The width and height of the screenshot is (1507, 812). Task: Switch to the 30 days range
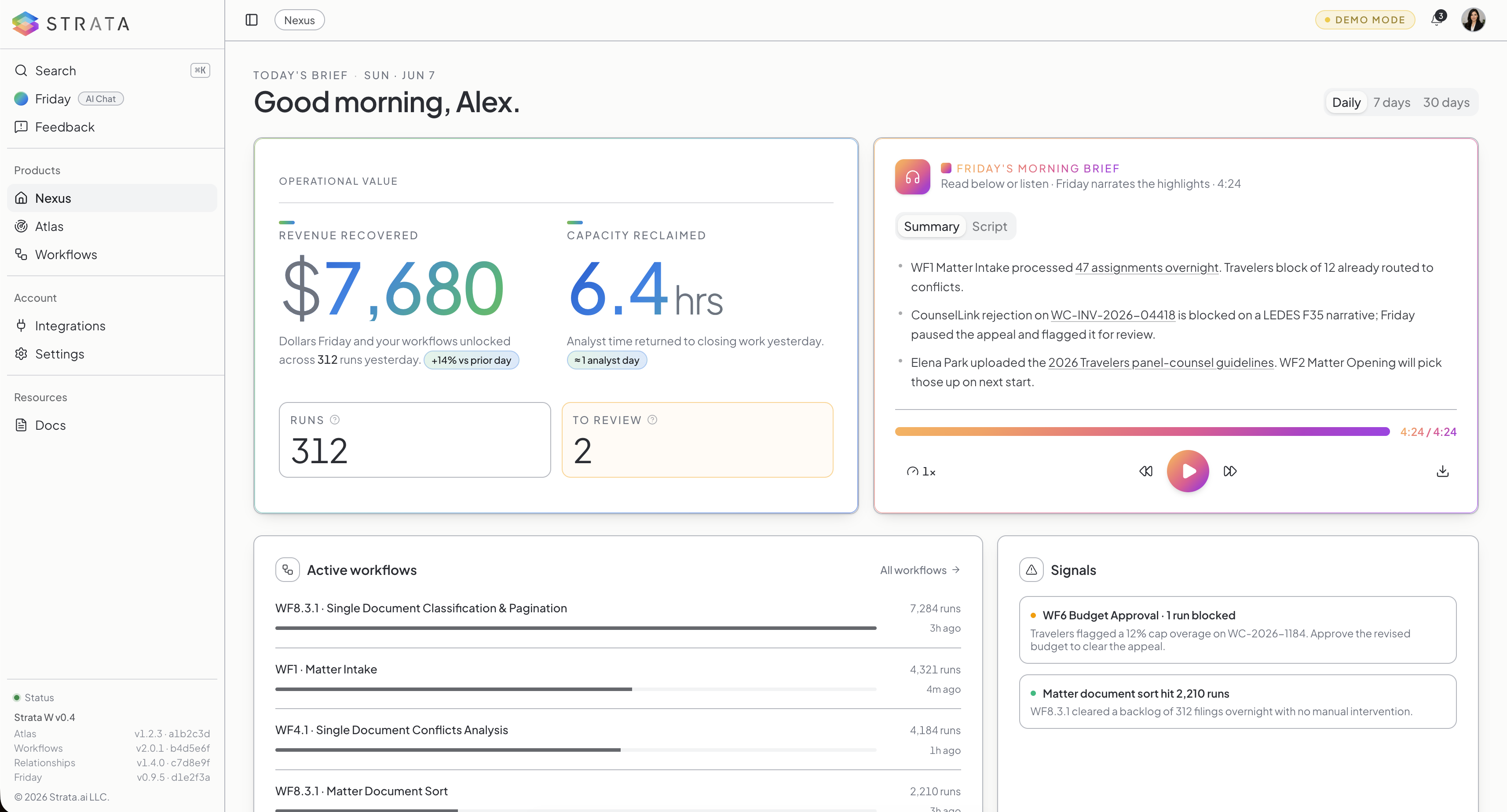(x=1446, y=102)
